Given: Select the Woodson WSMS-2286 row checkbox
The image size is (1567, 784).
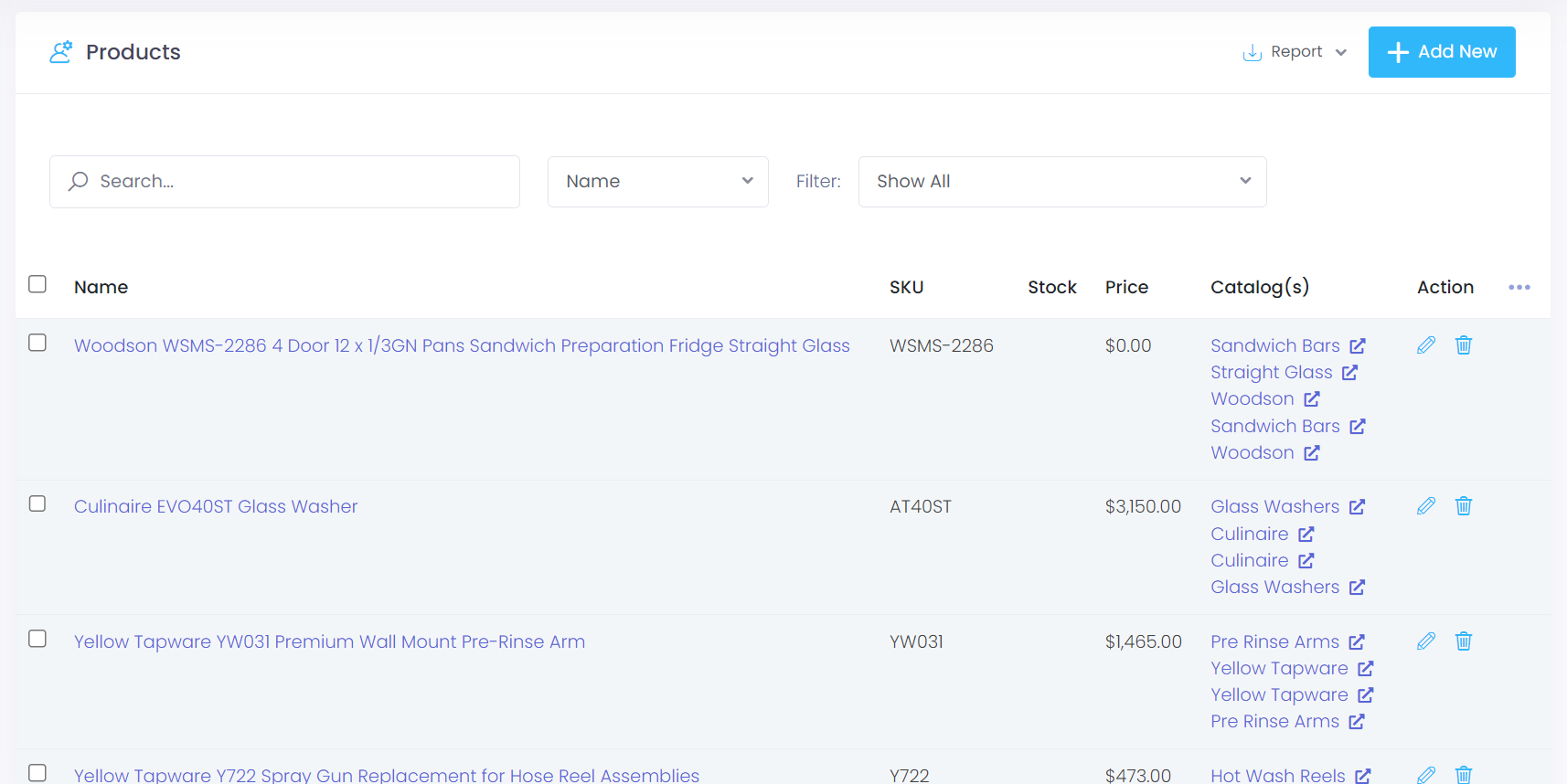Looking at the screenshot, I should 37,343.
